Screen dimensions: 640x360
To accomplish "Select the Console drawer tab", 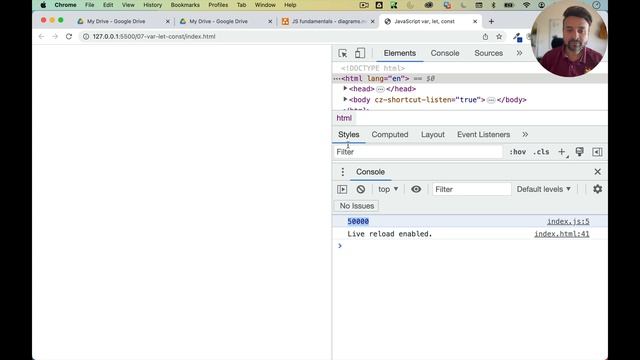I will pyautogui.click(x=370, y=172).
